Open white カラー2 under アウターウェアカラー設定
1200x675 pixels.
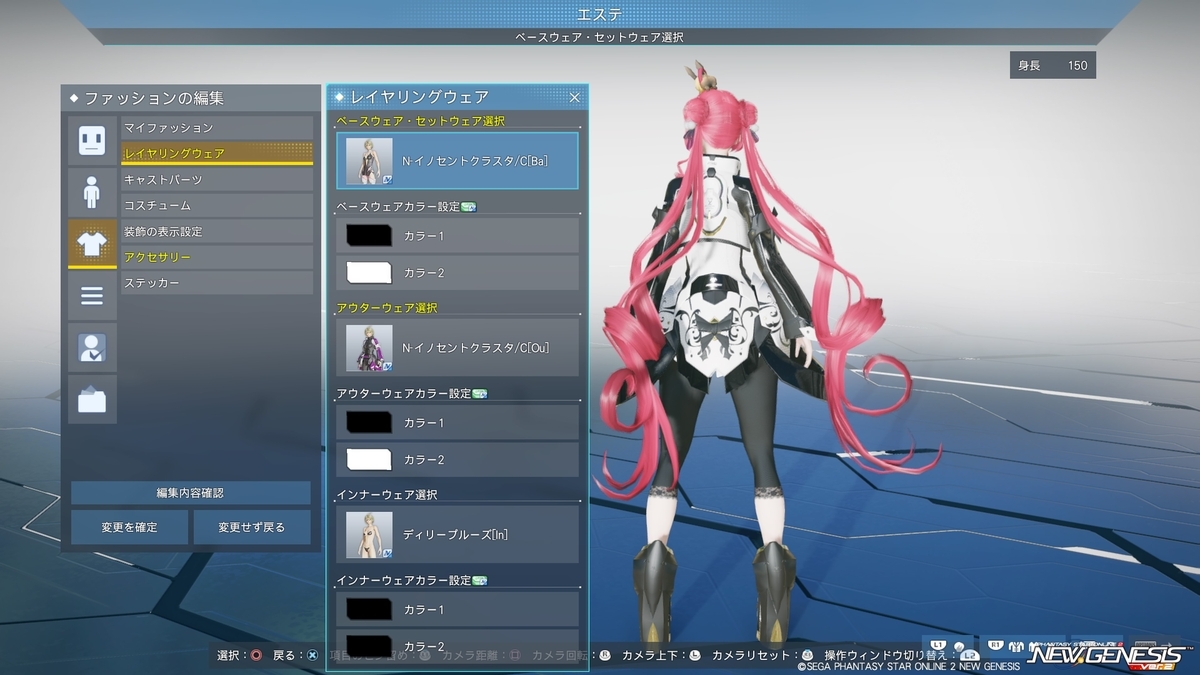tap(457, 460)
